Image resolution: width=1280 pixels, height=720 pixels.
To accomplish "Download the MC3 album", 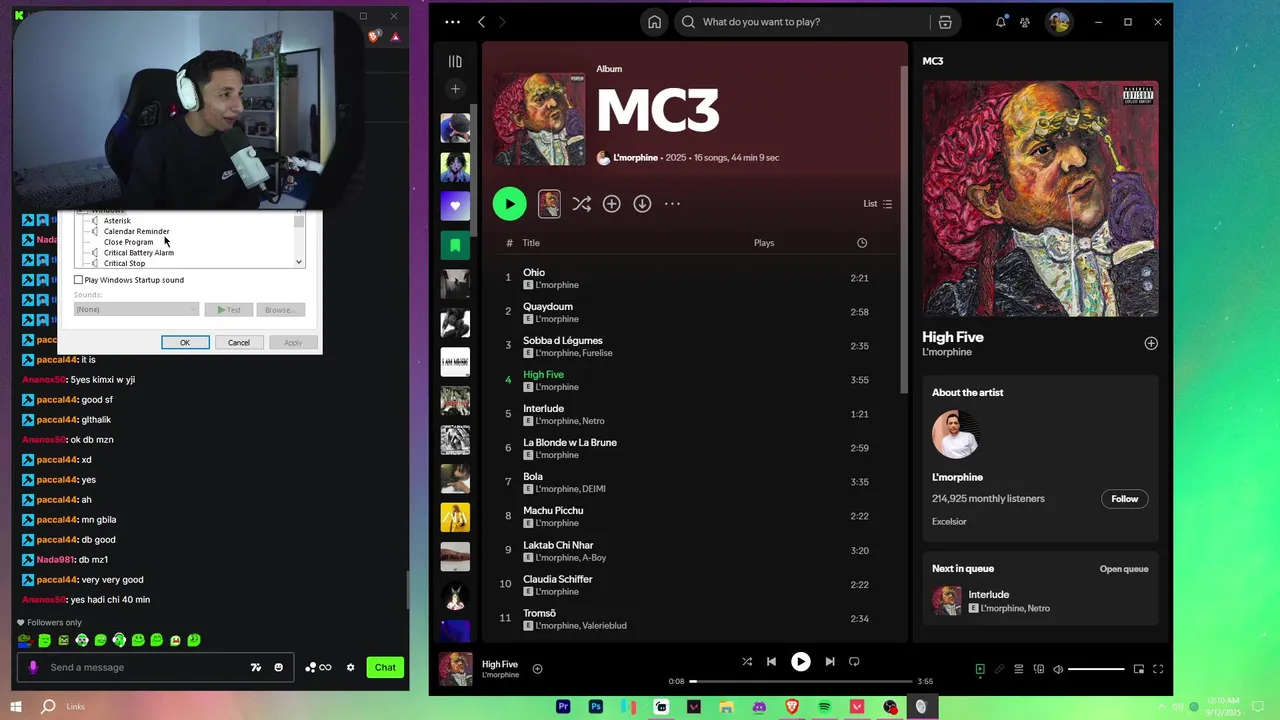I will coord(642,204).
